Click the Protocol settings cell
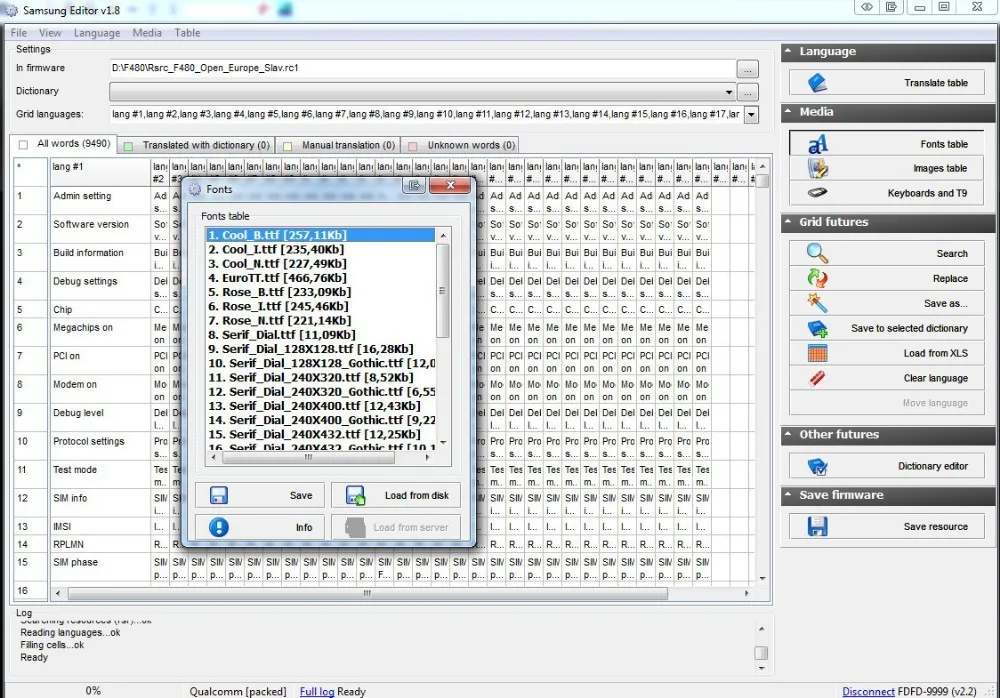This screenshot has height=698, width=1000. [x=99, y=446]
